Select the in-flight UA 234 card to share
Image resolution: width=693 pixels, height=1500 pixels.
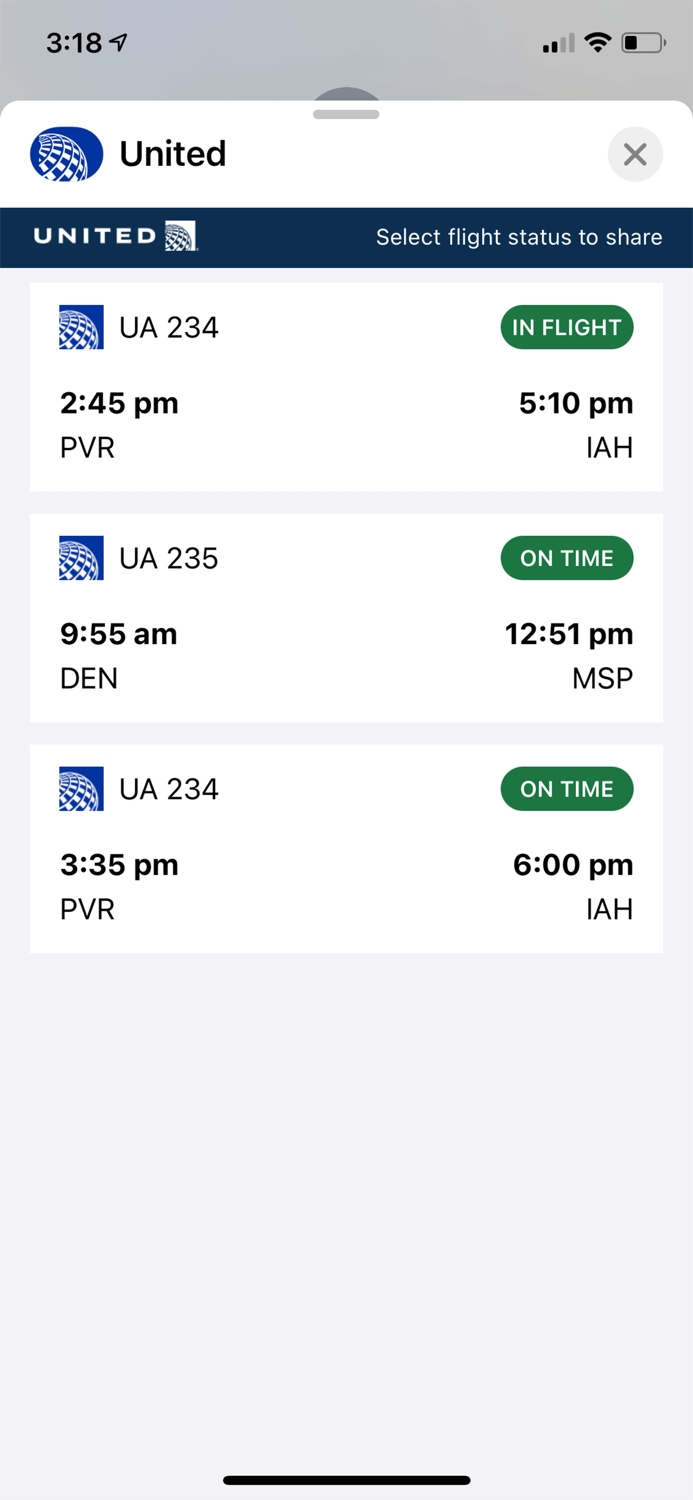coord(346,387)
